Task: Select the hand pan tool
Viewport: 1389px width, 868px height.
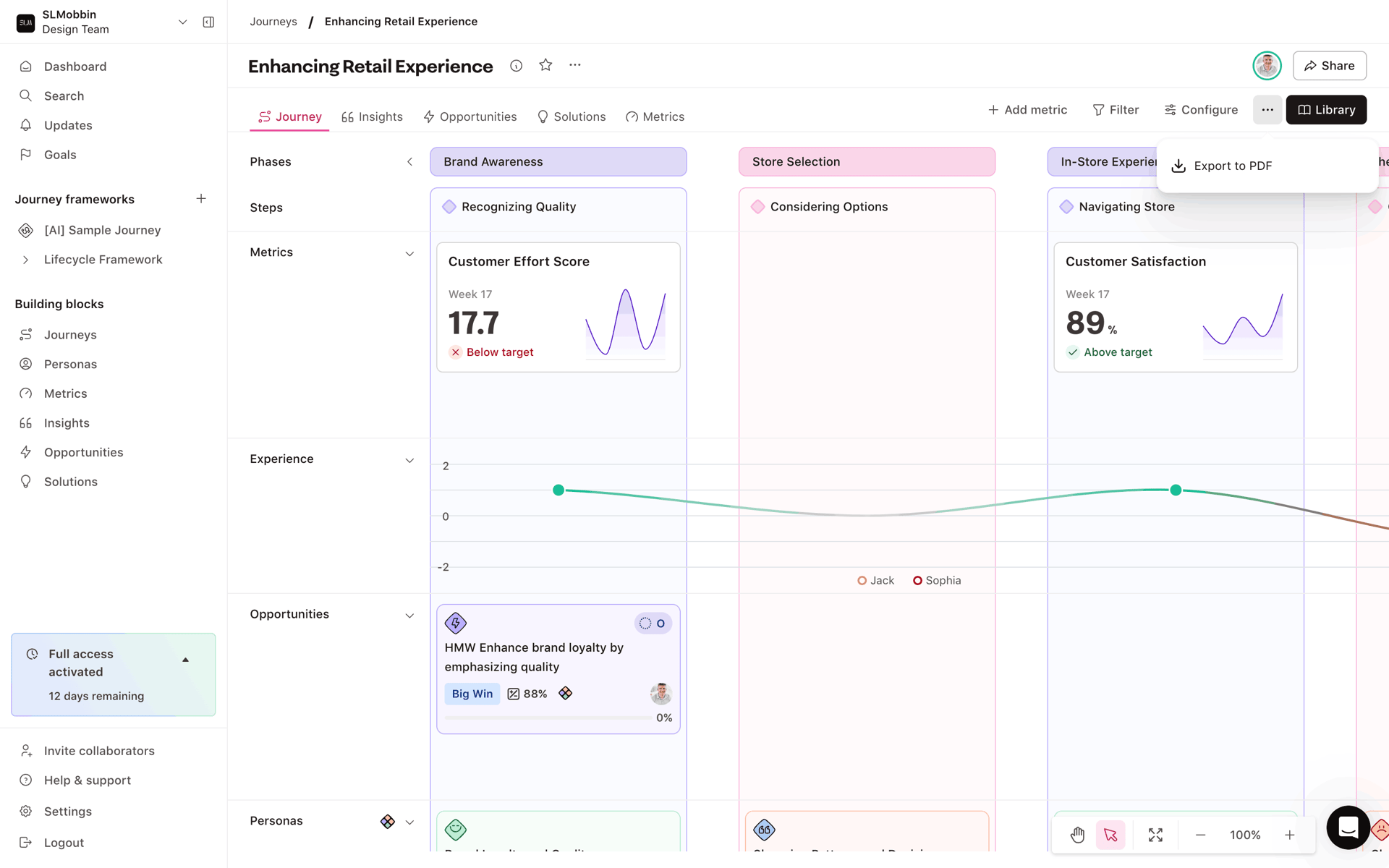Action: click(x=1077, y=835)
